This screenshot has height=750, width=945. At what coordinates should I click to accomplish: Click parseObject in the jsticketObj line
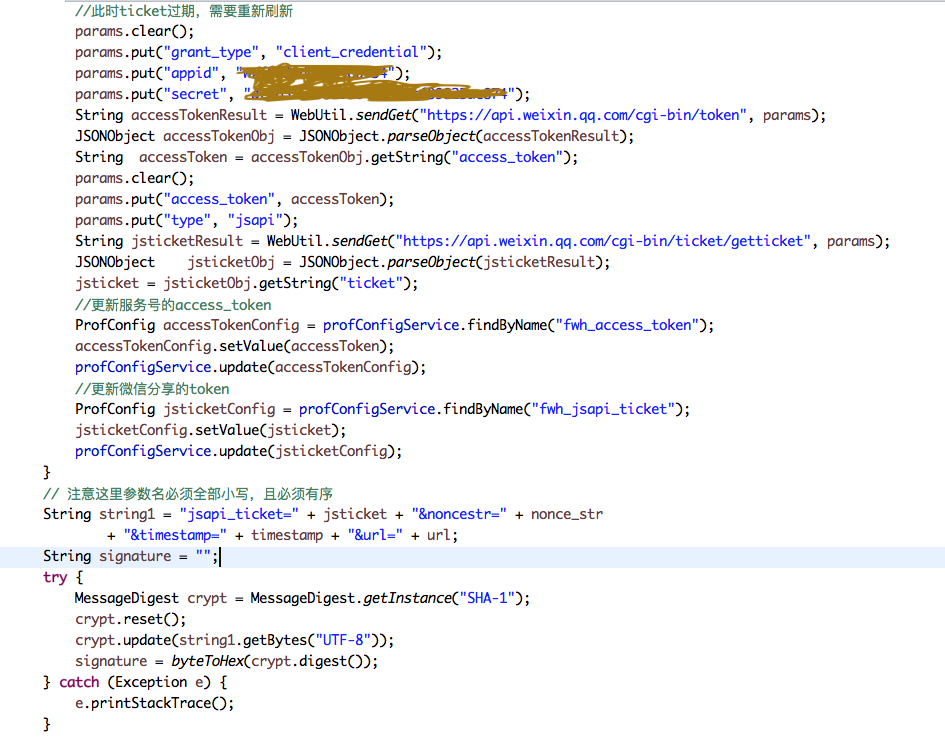click(x=431, y=263)
